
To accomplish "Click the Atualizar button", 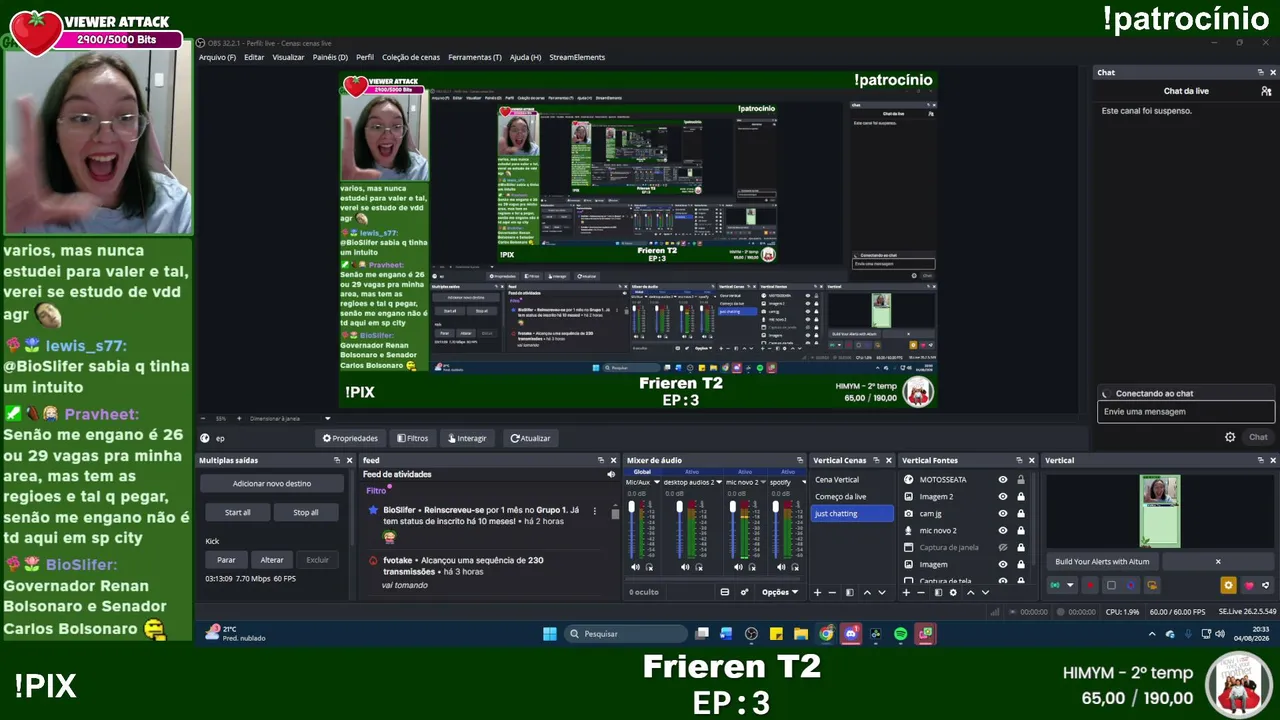I will pyautogui.click(x=530, y=438).
